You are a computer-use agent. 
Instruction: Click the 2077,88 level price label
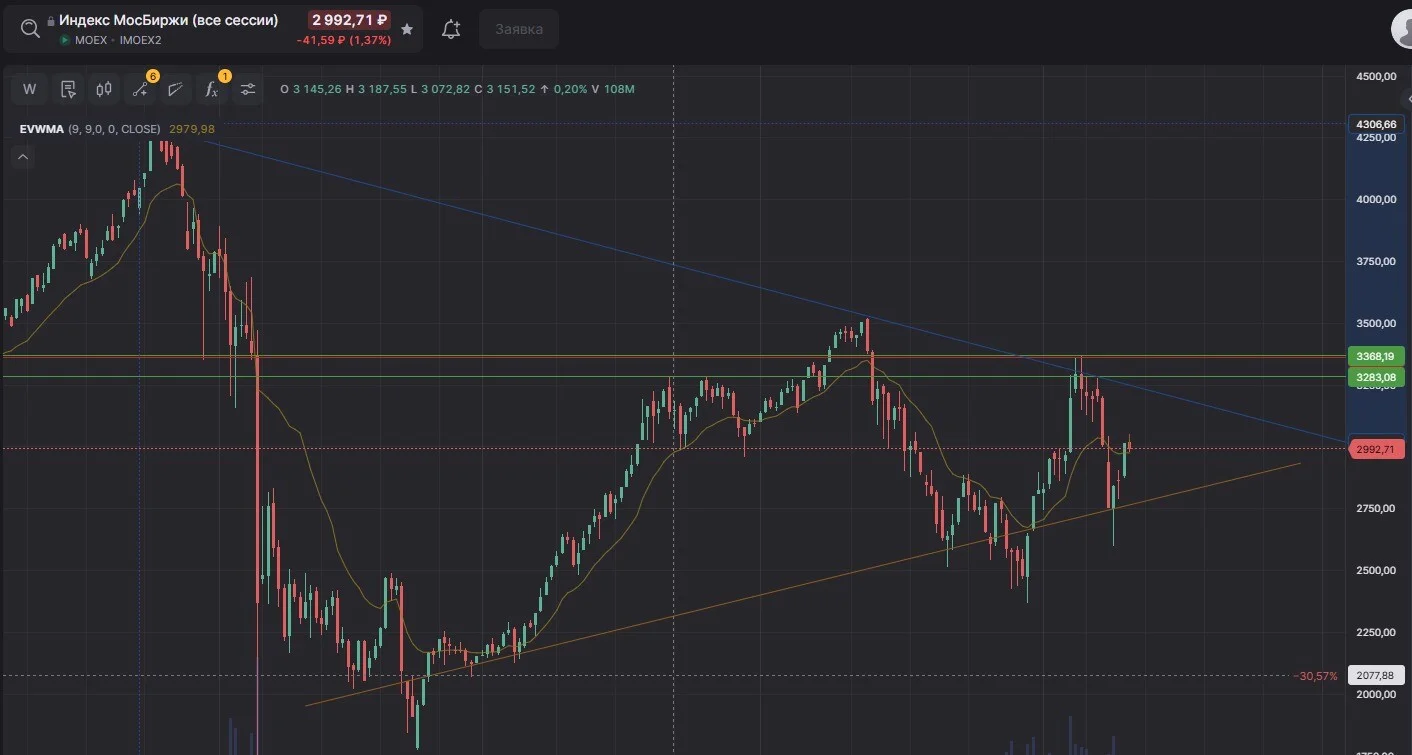(x=1376, y=675)
